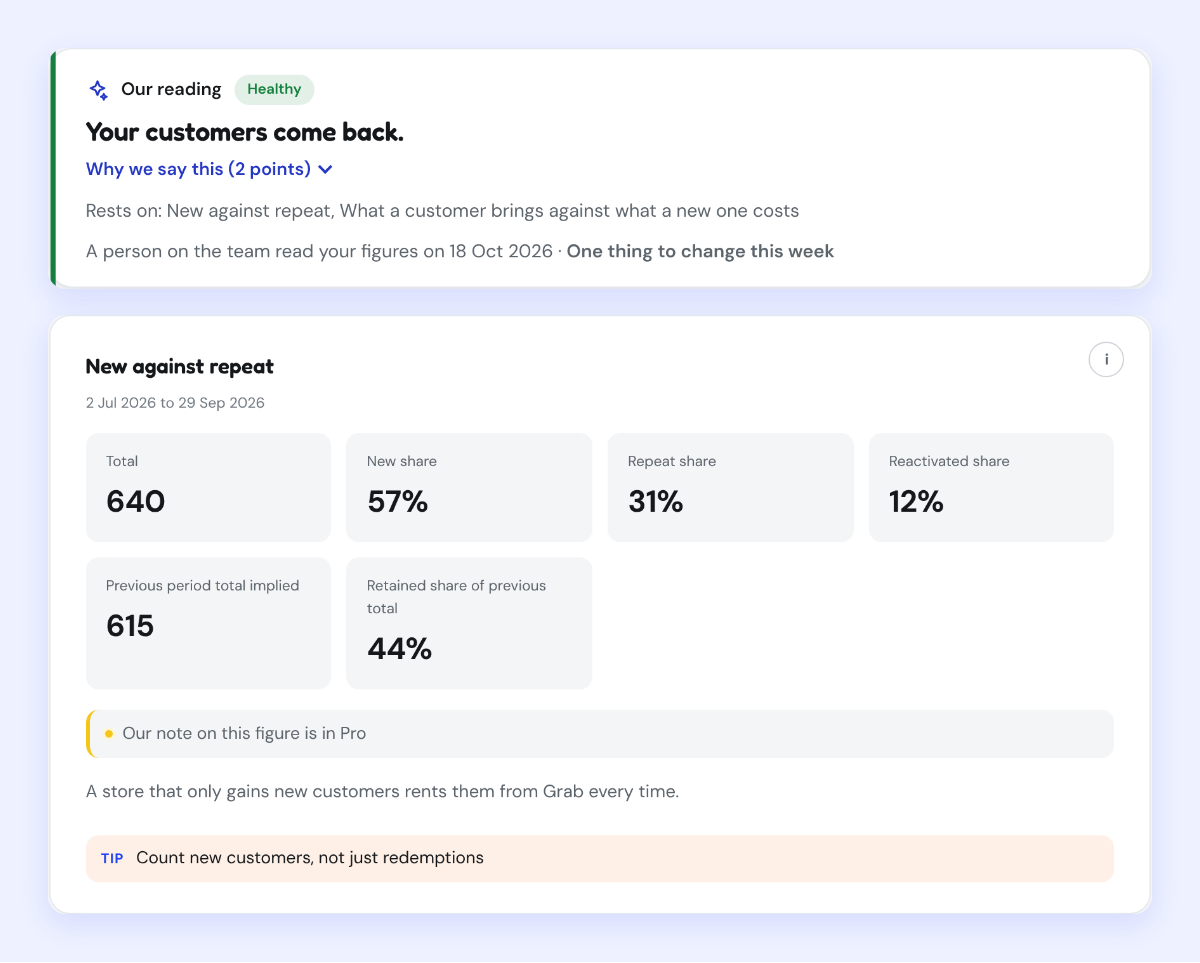Click the Previous period total implied 615 card
Viewport: 1200px width, 963px height.
208,623
